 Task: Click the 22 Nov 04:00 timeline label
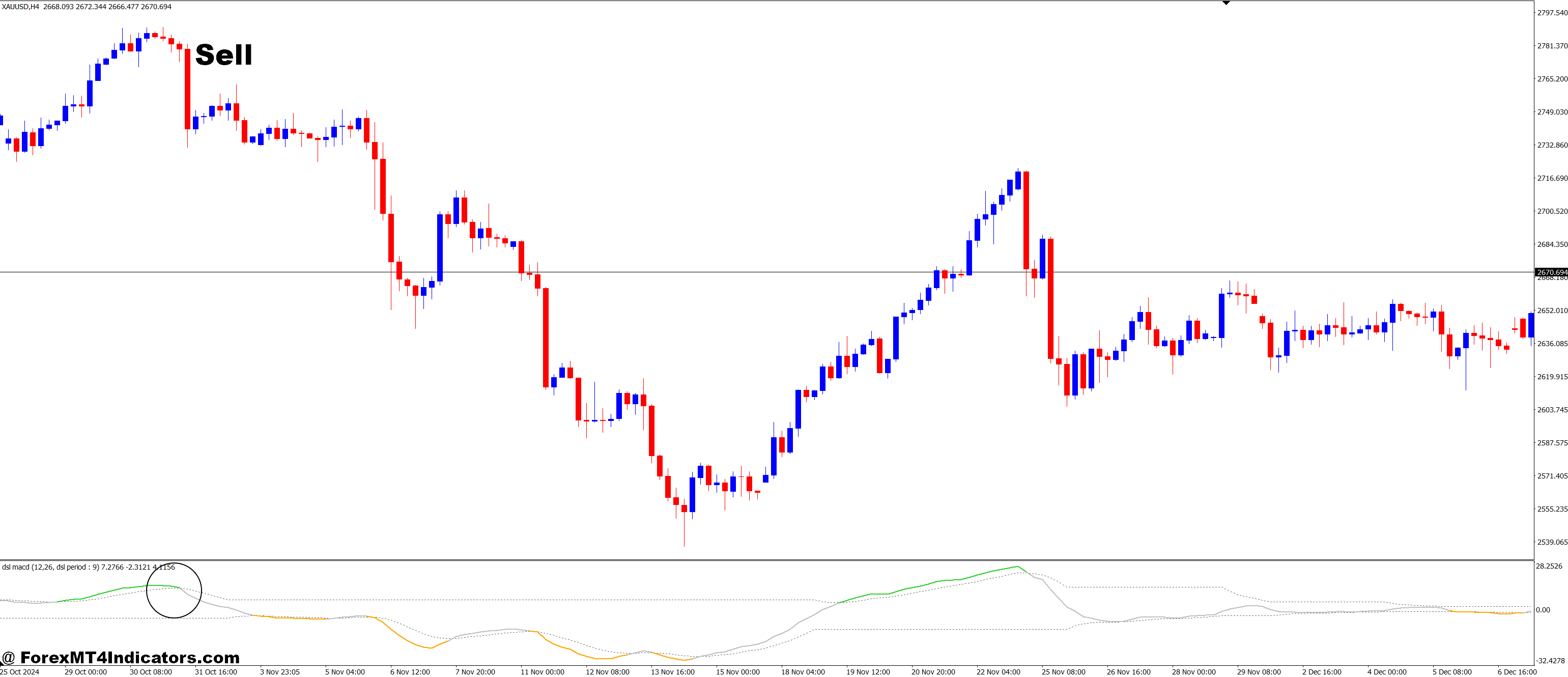click(x=999, y=671)
